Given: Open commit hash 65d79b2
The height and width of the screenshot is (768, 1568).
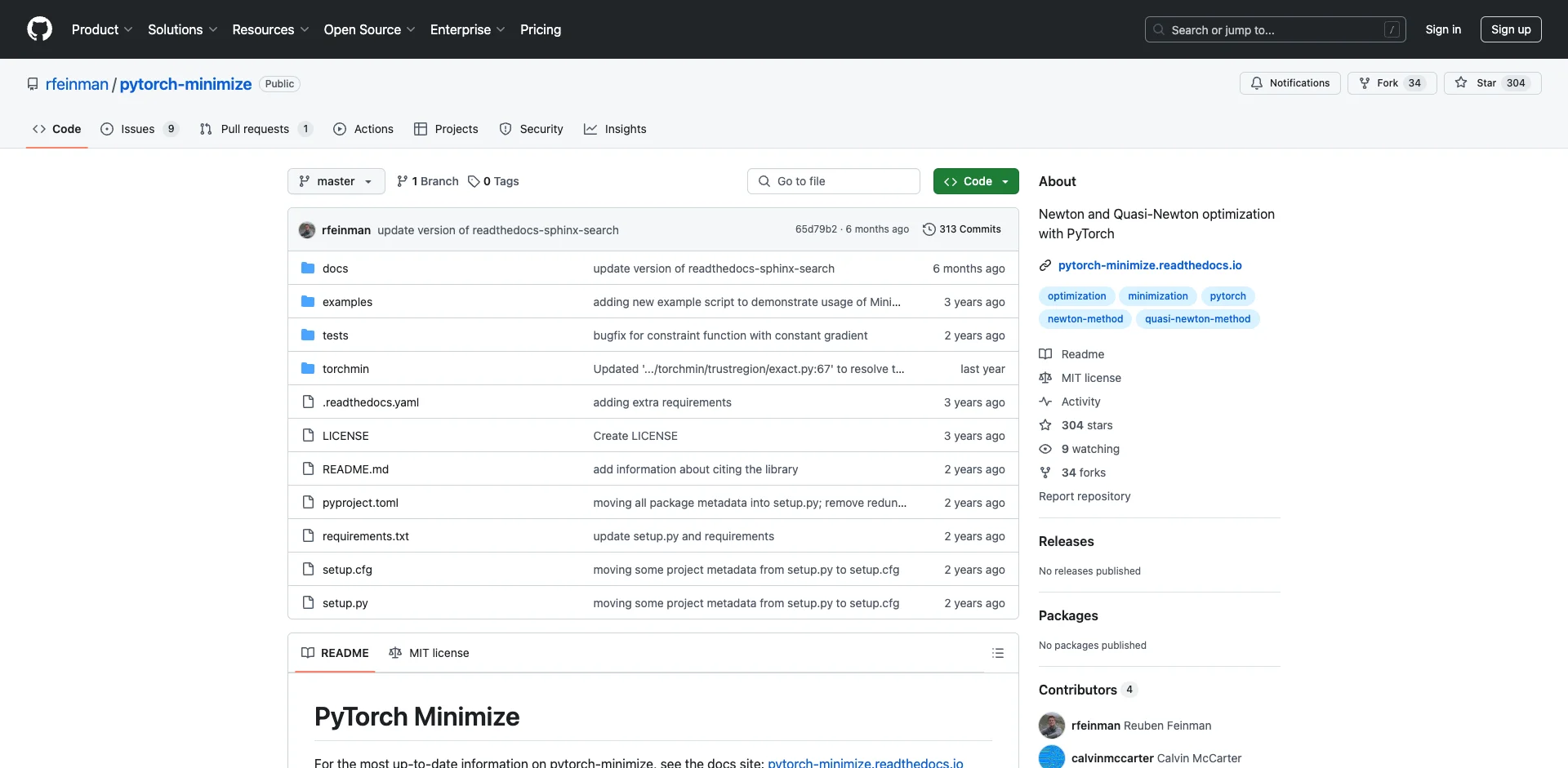Looking at the screenshot, I should point(816,229).
